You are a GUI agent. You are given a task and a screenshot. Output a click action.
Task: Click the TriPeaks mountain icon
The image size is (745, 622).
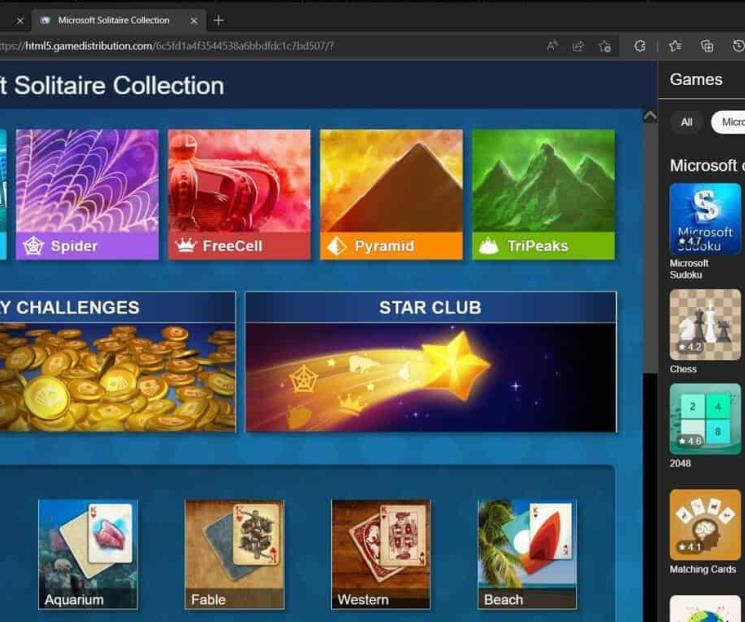pos(488,246)
